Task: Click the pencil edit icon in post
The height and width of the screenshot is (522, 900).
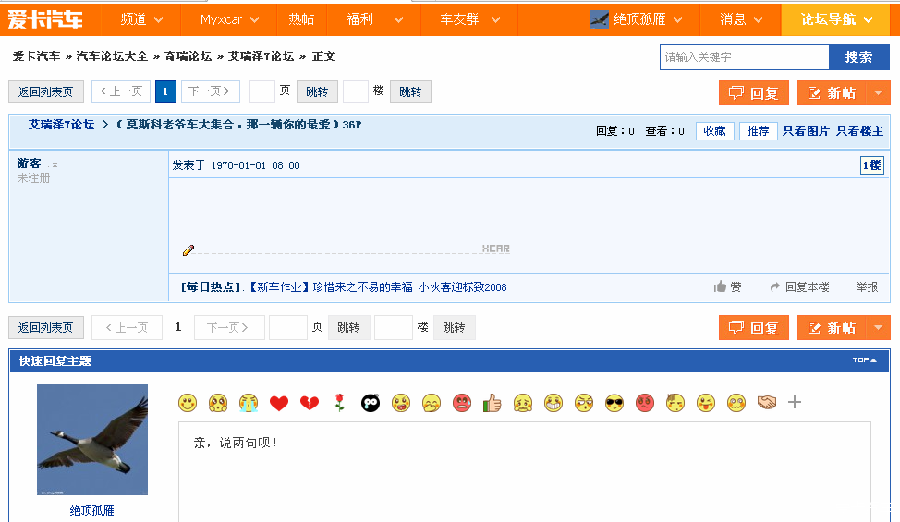Action: (188, 250)
